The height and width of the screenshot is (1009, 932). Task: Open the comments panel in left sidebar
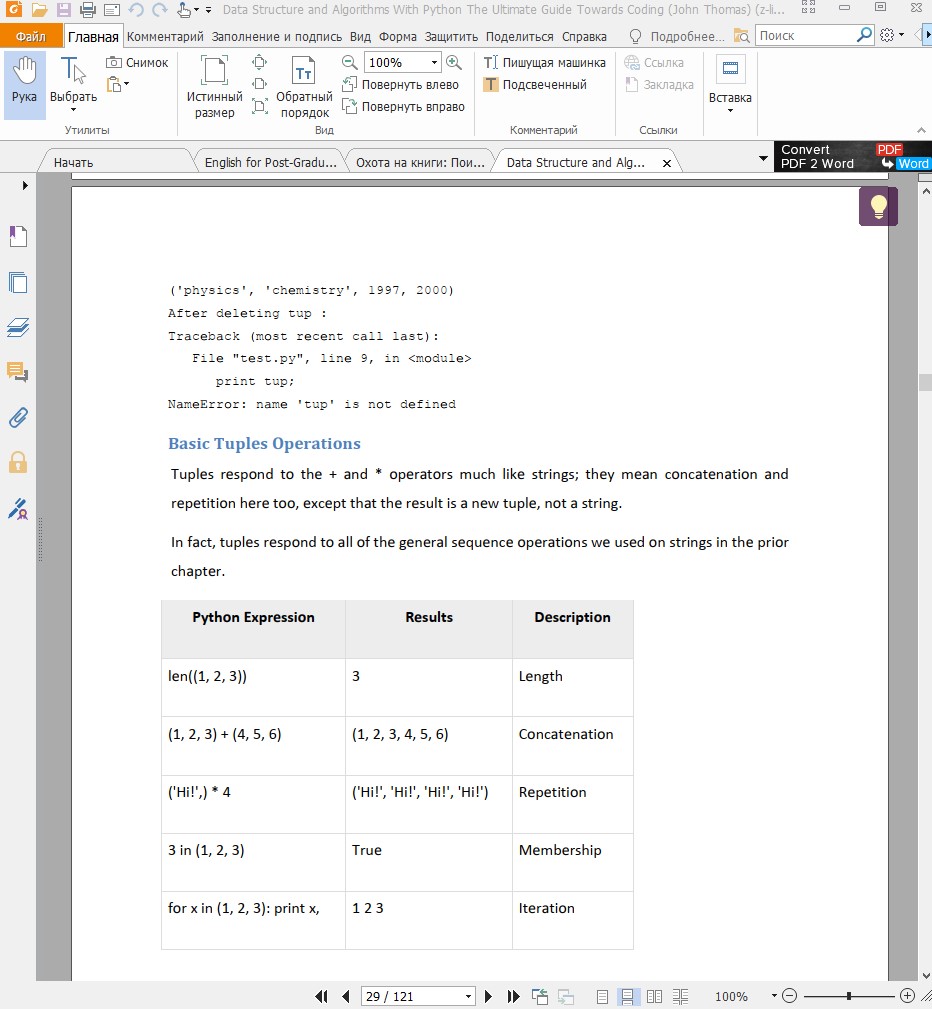point(17,373)
